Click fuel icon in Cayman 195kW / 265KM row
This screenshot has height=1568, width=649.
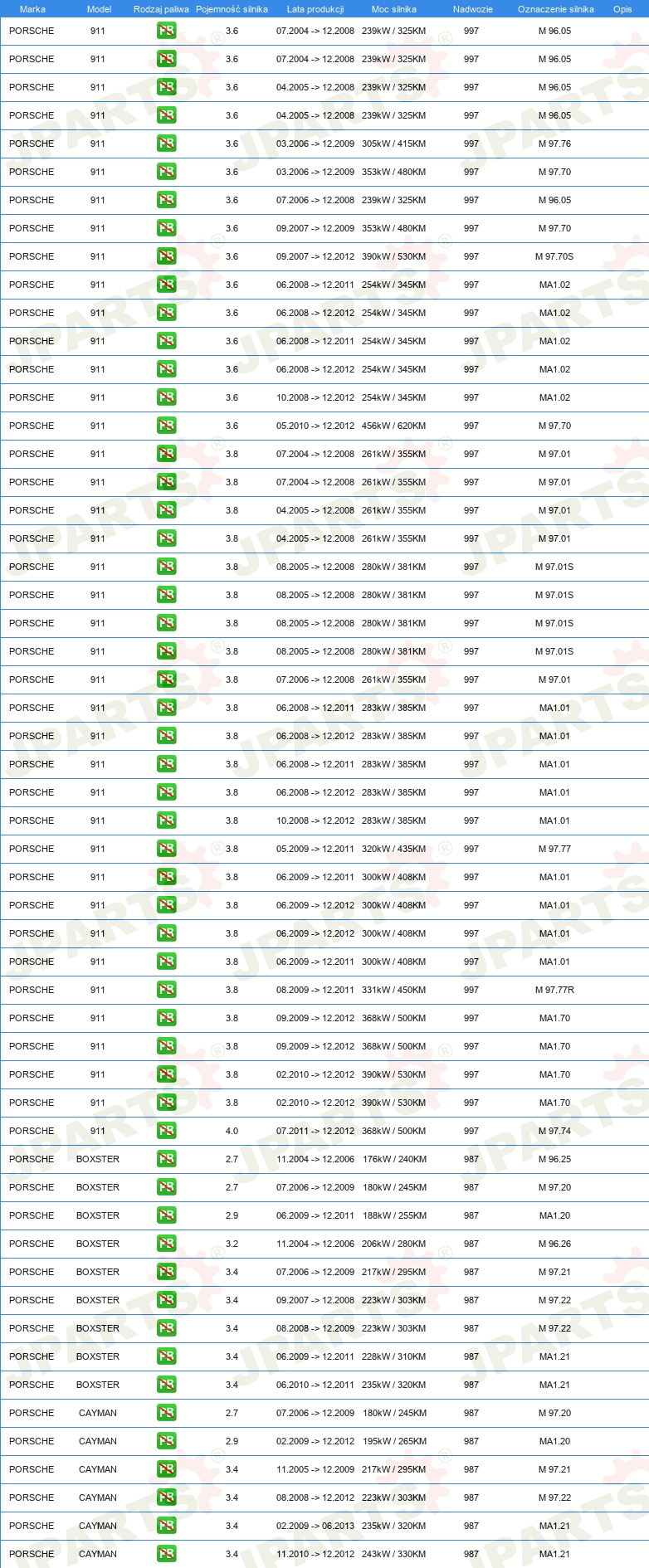[166, 1441]
